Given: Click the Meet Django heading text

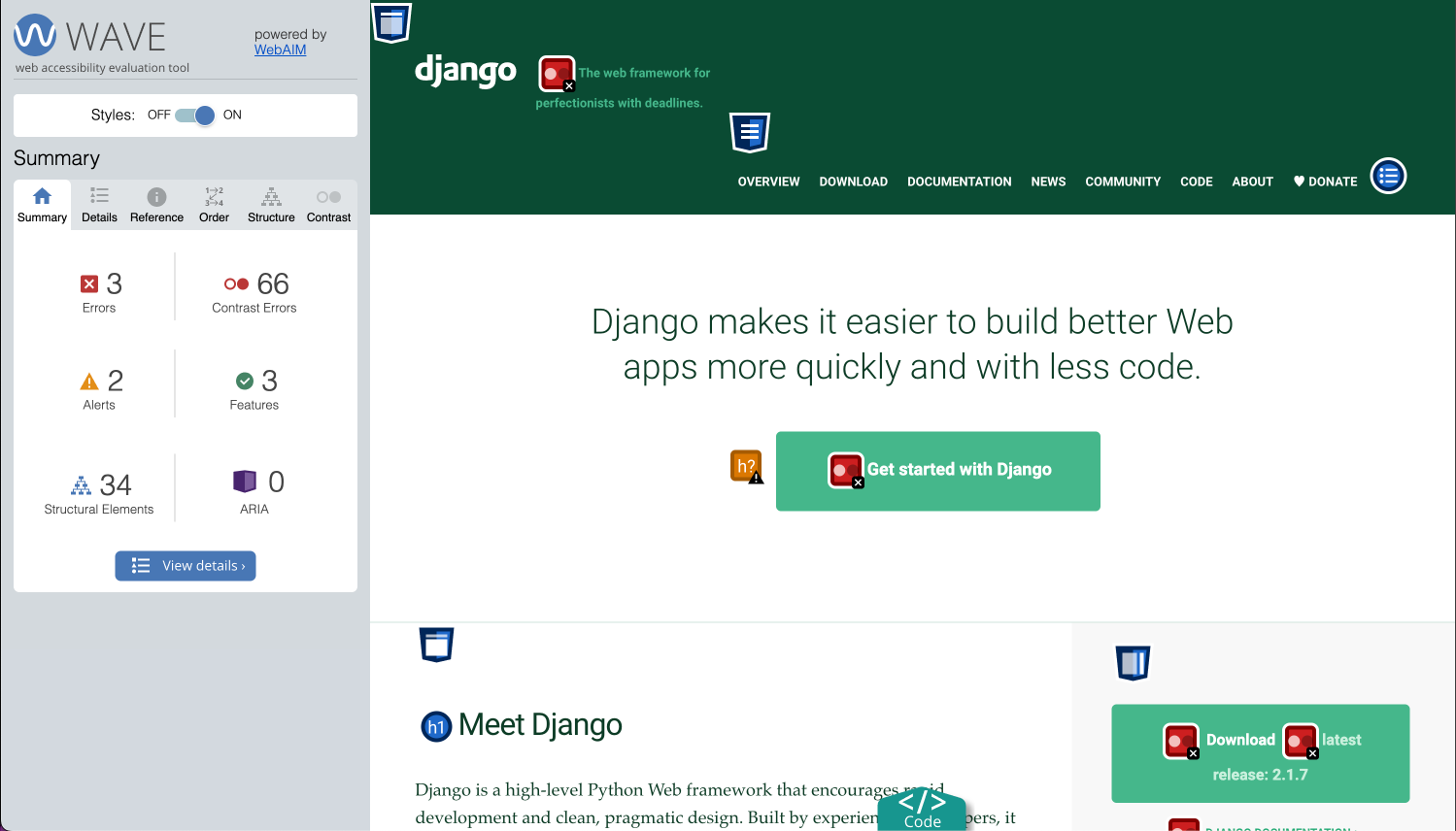Looking at the screenshot, I should [x=540, y=725].
